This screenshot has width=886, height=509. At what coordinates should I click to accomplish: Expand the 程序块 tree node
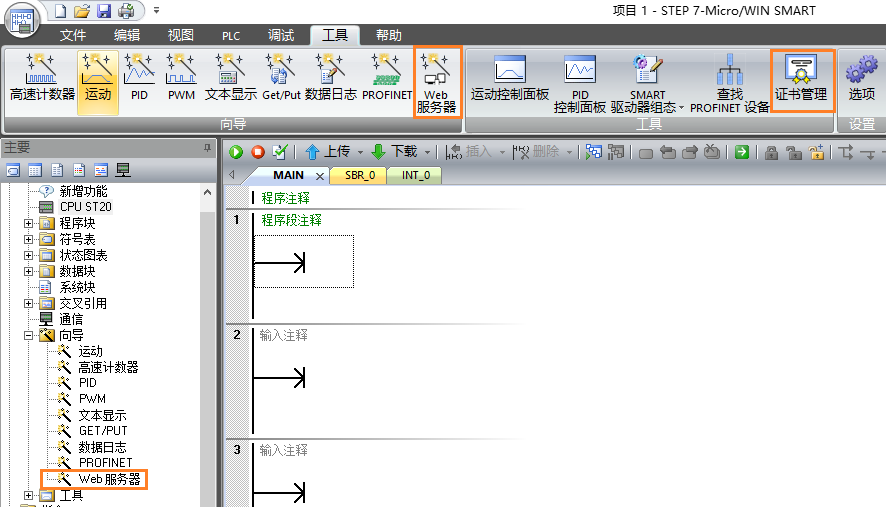[29, 223]
